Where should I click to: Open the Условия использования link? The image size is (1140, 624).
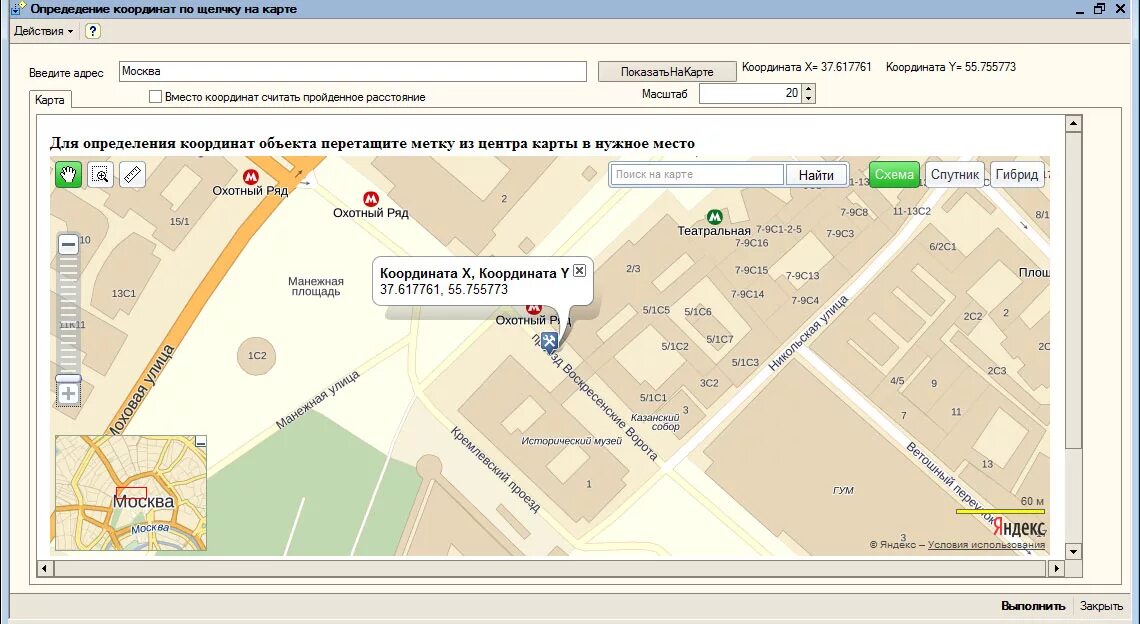[x=986, y=544]
